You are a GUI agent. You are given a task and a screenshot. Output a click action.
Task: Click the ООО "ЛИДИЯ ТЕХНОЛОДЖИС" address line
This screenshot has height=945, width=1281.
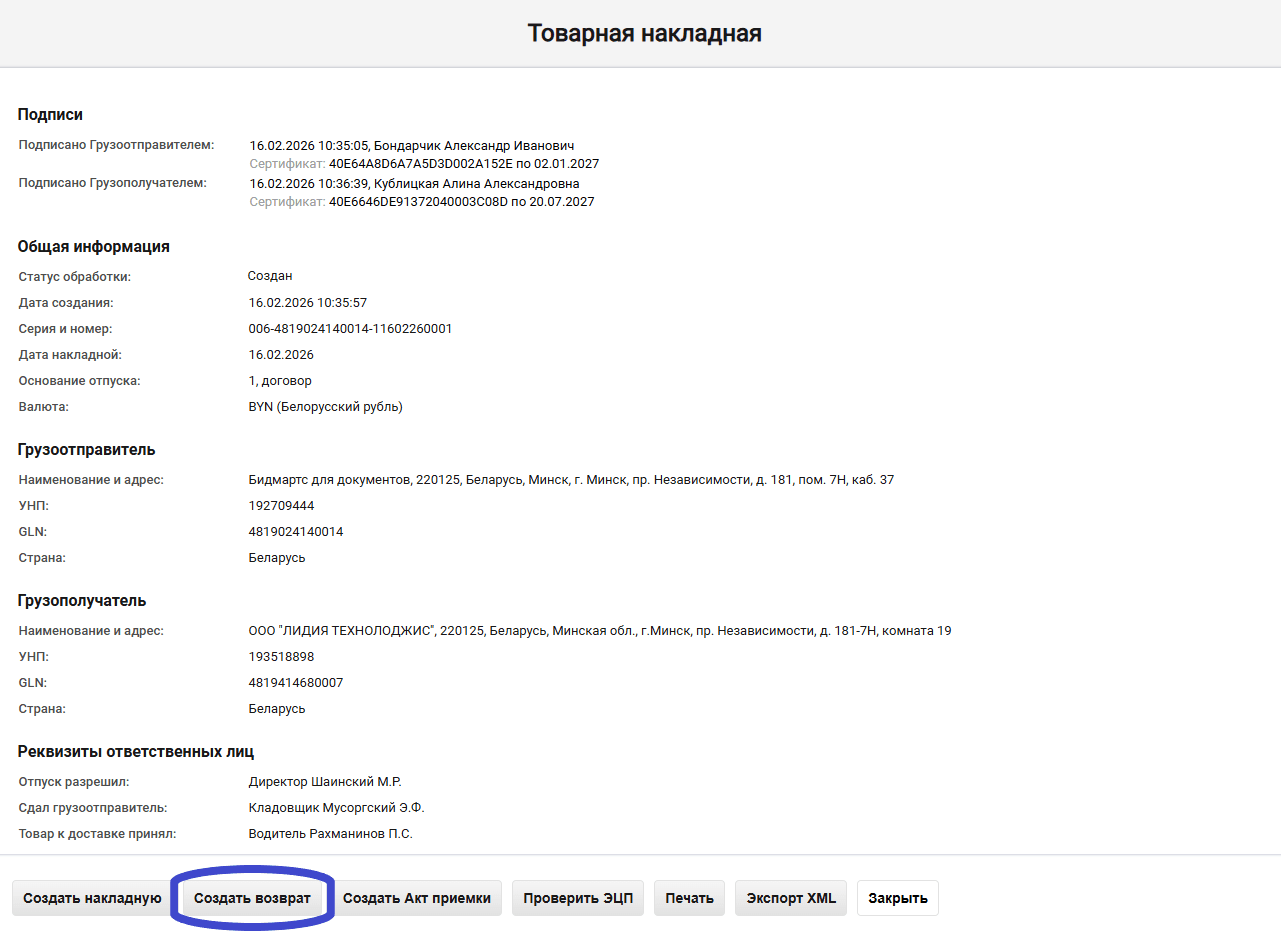click(x=599, y=631)
